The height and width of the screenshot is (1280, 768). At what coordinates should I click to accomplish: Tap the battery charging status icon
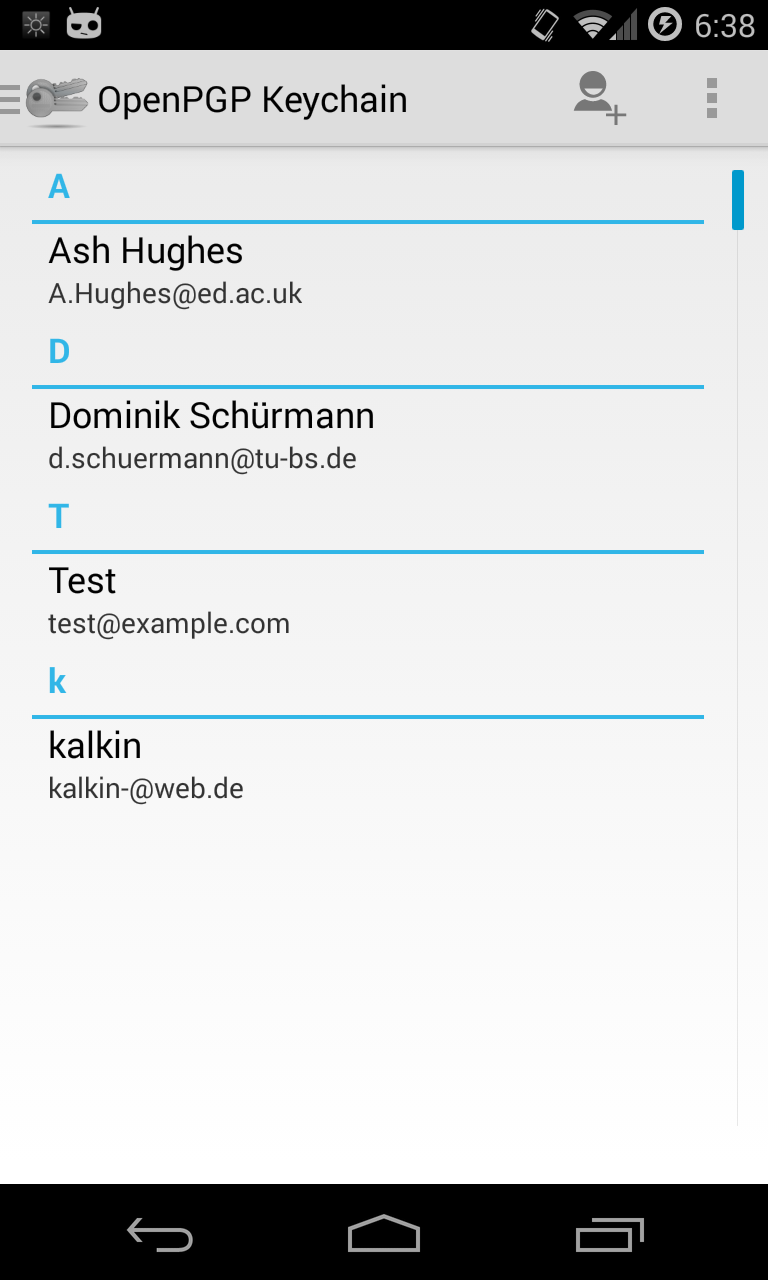(x=665, y=25)
